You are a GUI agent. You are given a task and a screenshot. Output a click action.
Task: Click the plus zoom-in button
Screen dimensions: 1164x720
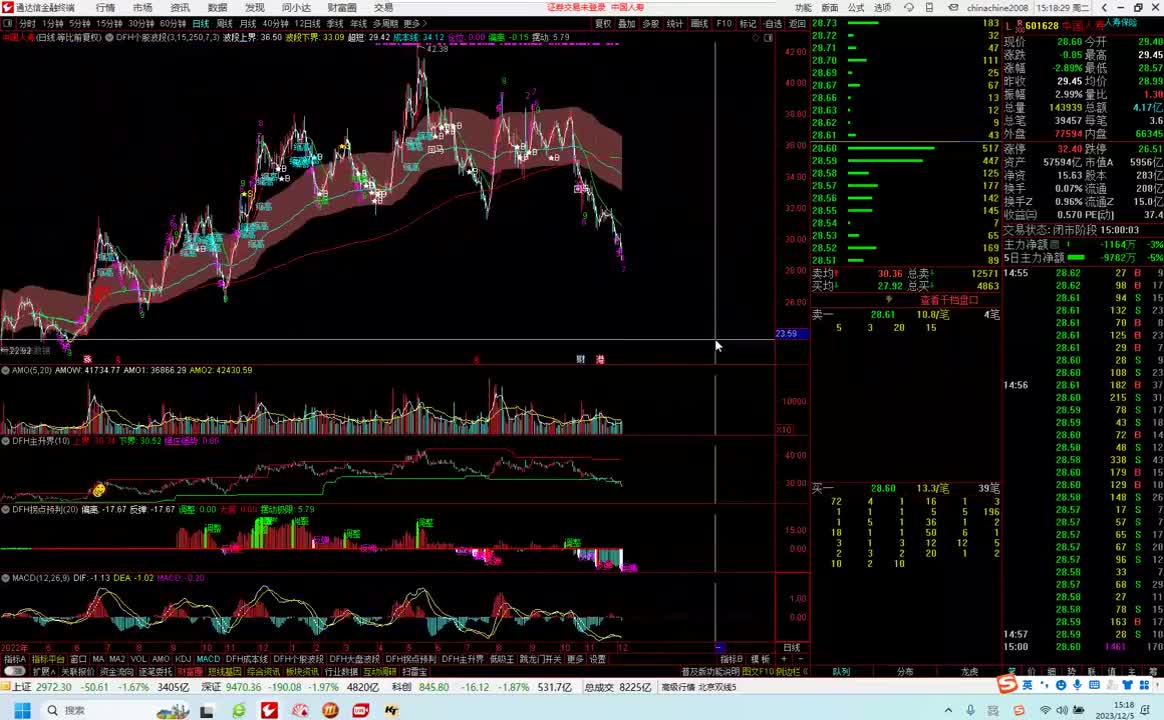(x=783, y=659)
